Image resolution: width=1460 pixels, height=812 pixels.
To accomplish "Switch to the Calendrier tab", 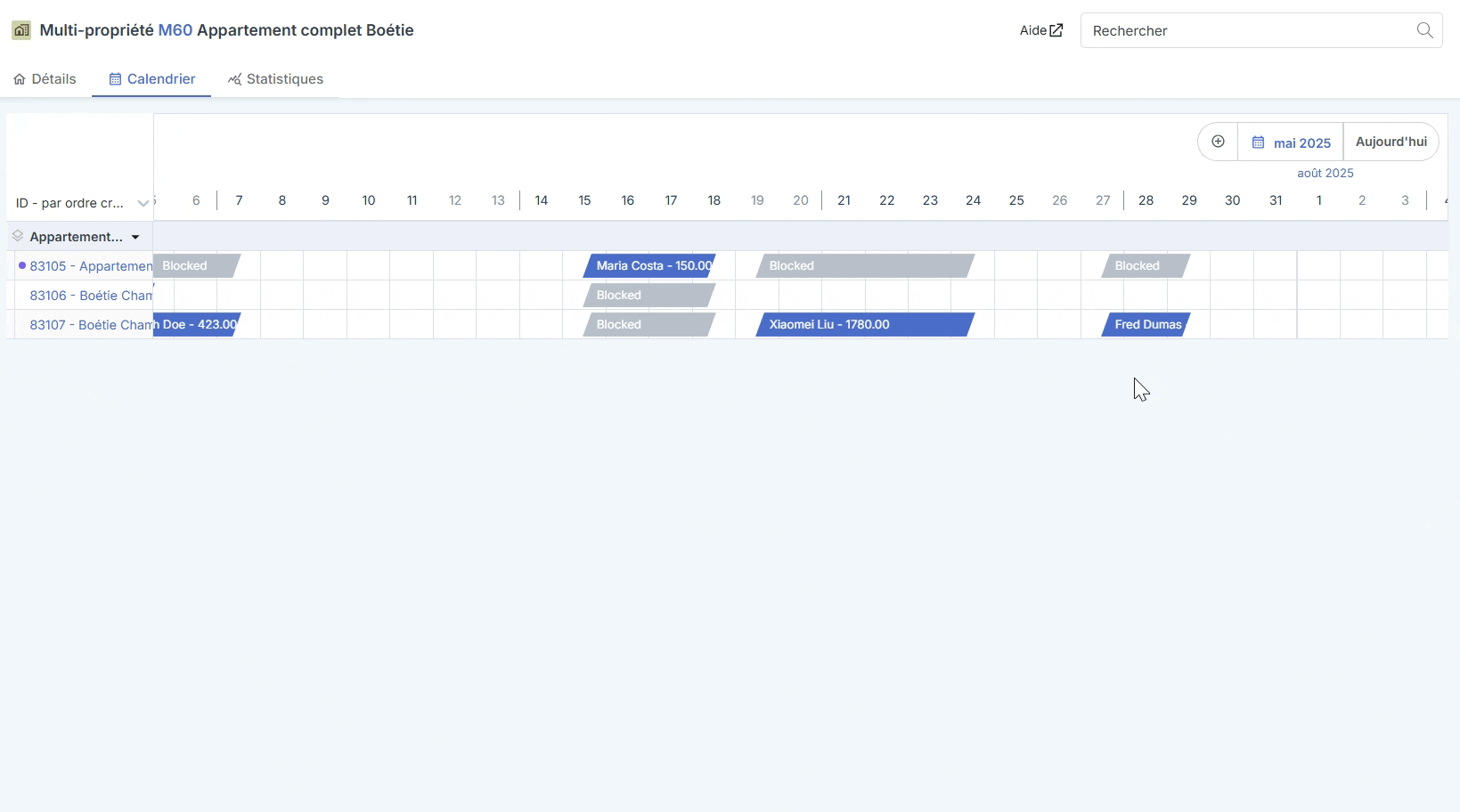I will 152,79.
